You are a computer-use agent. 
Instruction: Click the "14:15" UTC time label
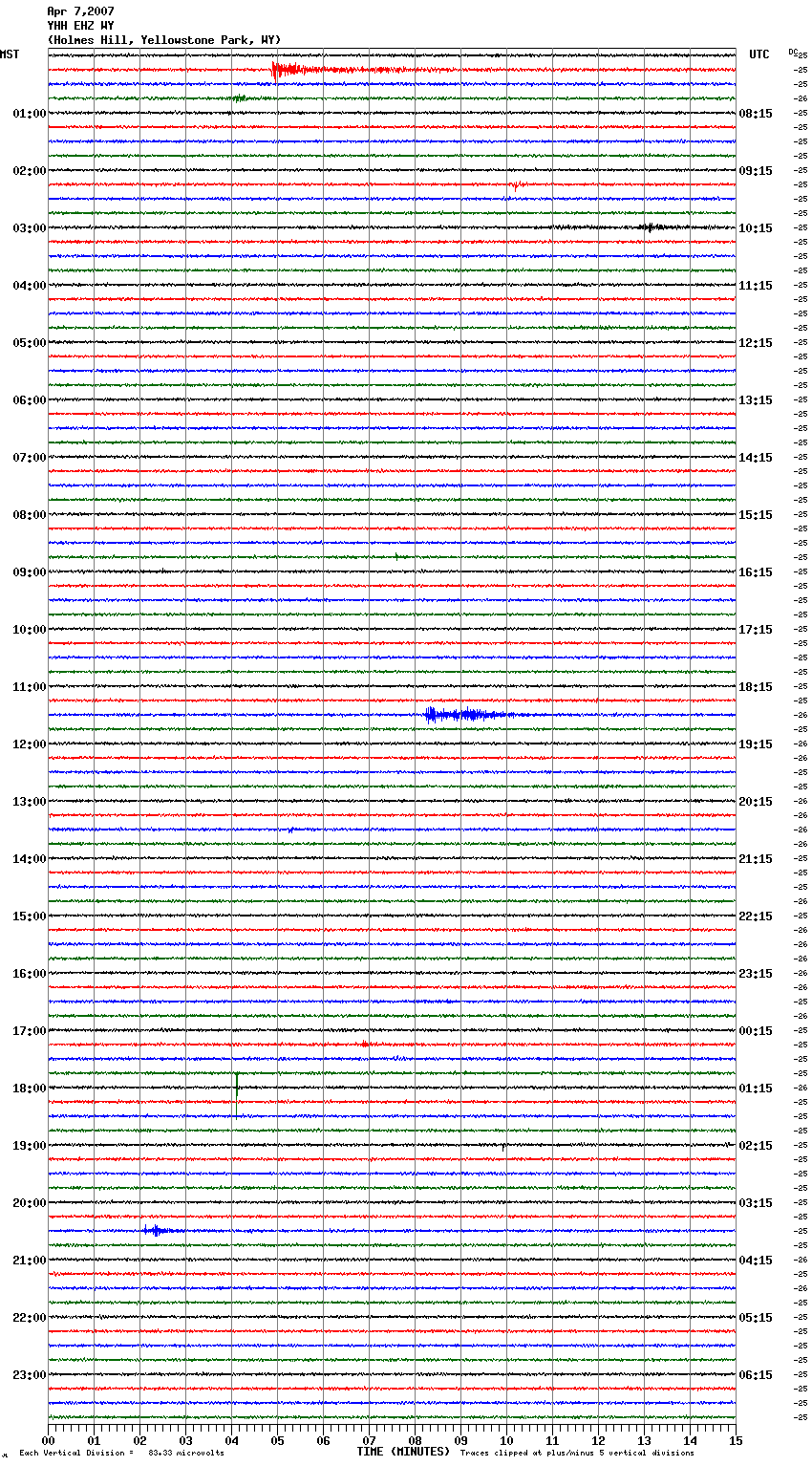tap(756, 458)
